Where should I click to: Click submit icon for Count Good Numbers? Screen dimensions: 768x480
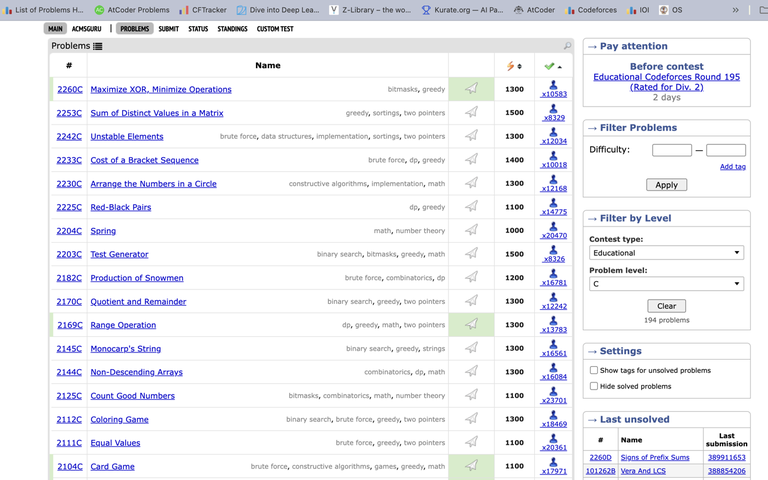tap(471, 395)
